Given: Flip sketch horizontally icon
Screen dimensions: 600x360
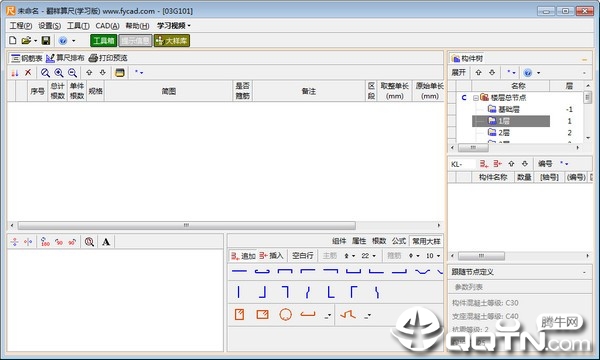Looking at the screenshot, I should click(28, 242).
